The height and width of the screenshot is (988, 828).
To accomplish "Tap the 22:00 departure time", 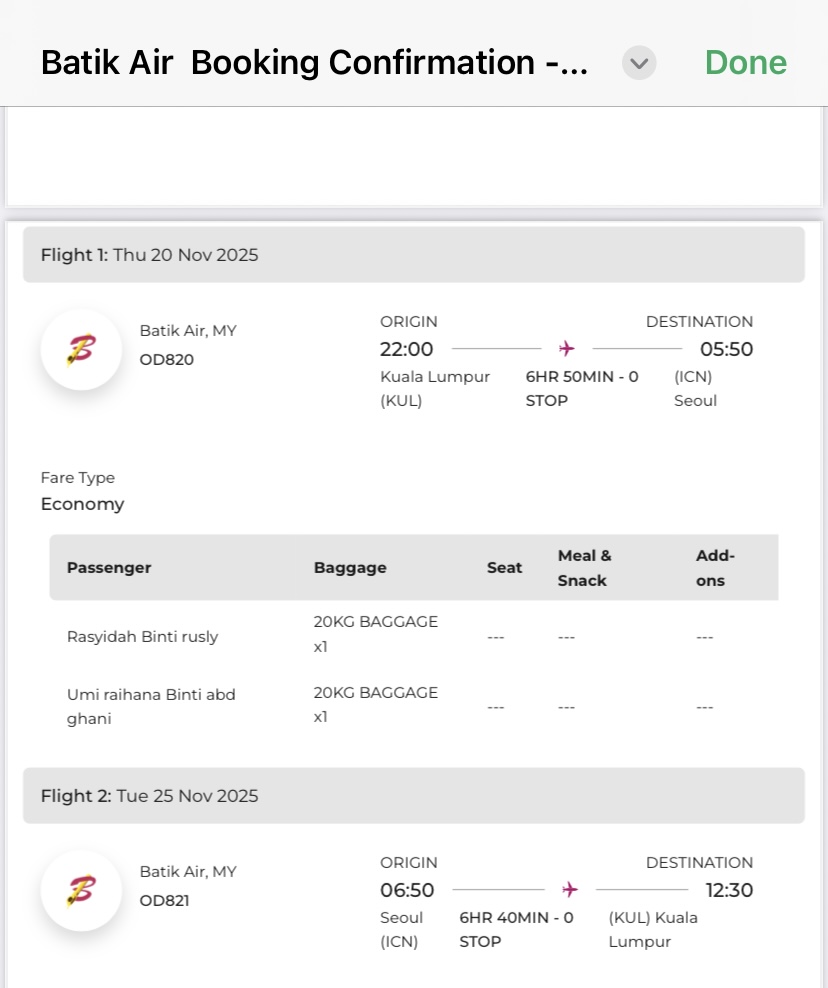I will [406, 349].
